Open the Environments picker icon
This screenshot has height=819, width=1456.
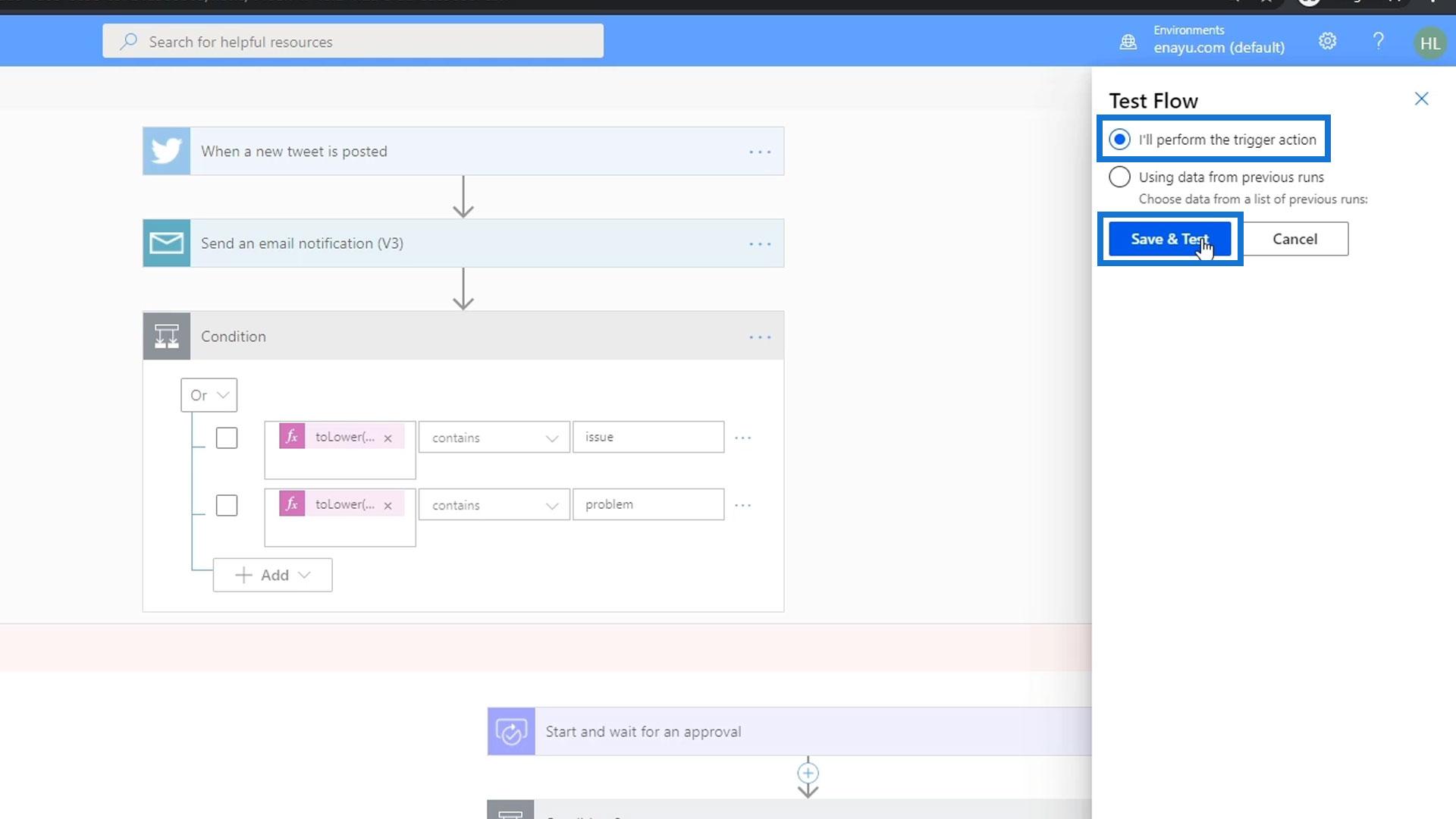[x=1128, y=42]
